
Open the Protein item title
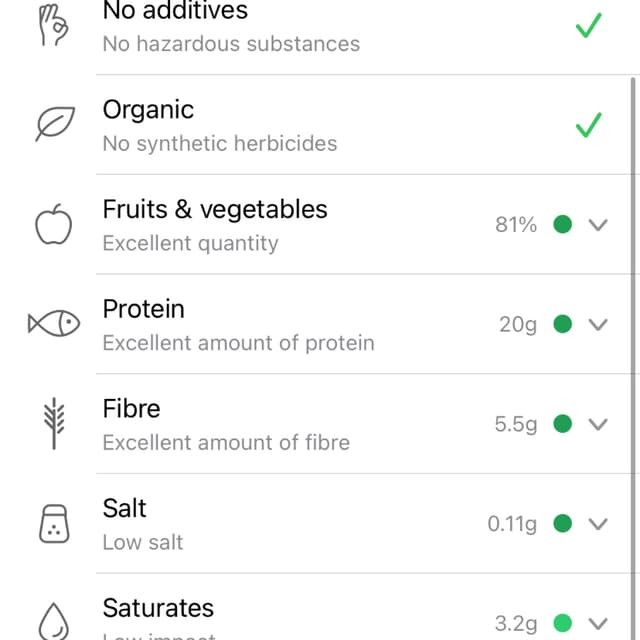pyautogui.click(x=144, y=309)
